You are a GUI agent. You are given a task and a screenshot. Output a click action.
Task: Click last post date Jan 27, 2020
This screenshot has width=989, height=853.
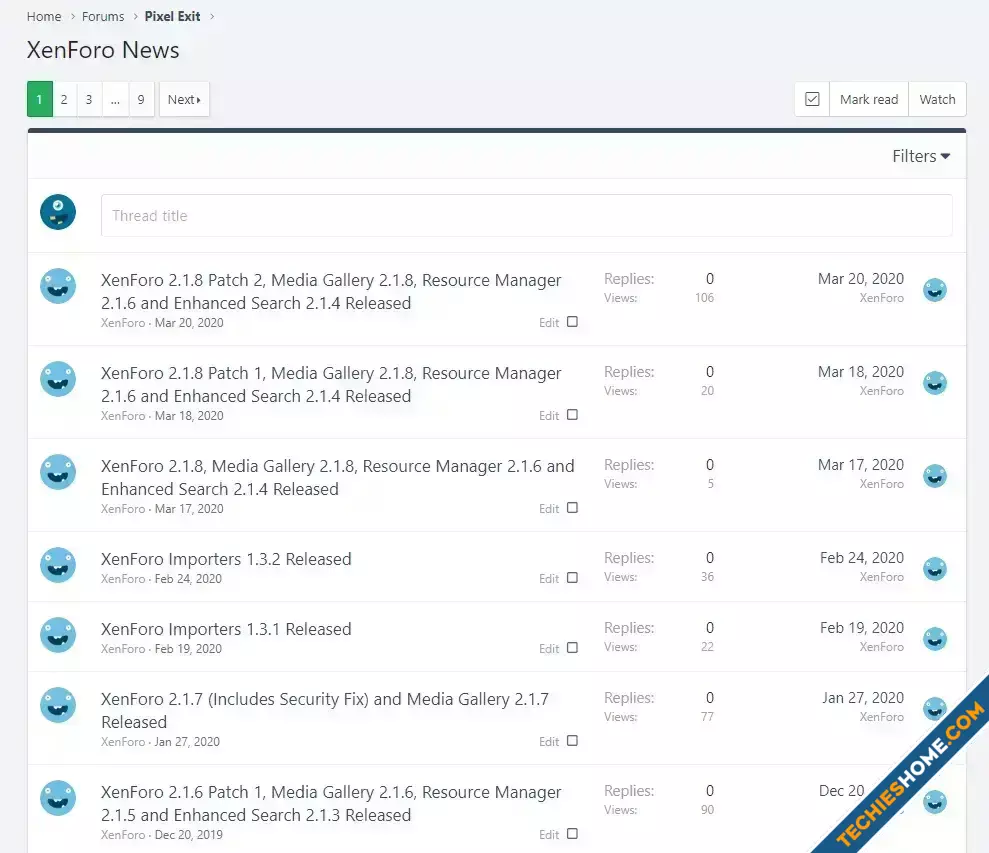coord(863,698)
